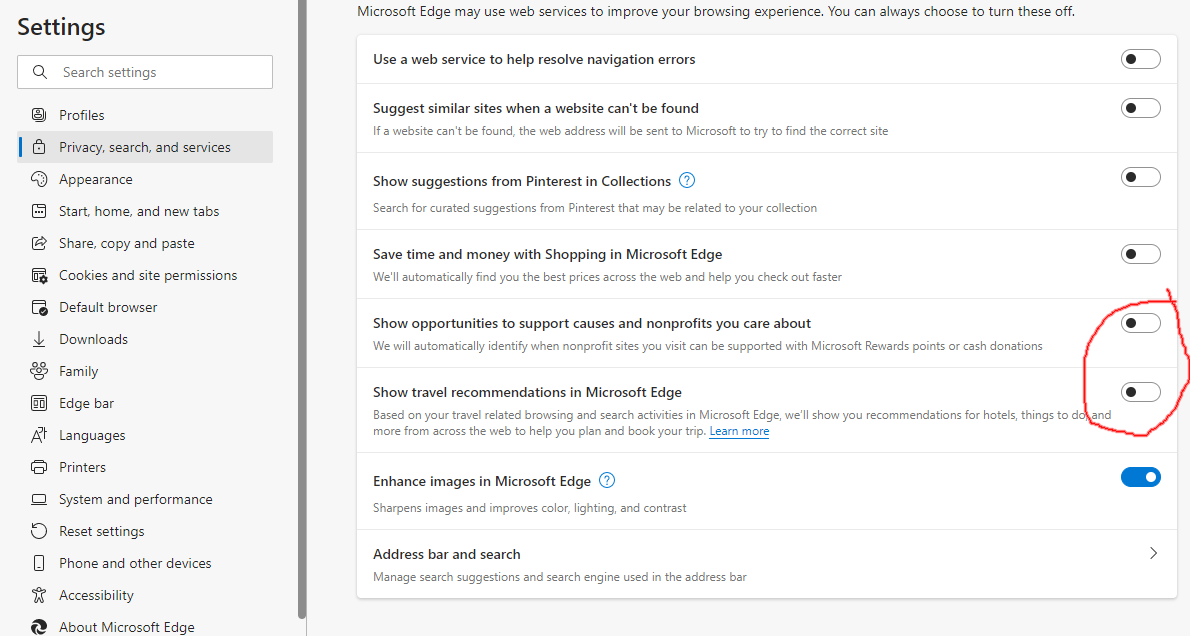Viewport: 1190px width, 636px height.
Task: Expand Address bar and search chevron
Action: tap(1153, 553)
